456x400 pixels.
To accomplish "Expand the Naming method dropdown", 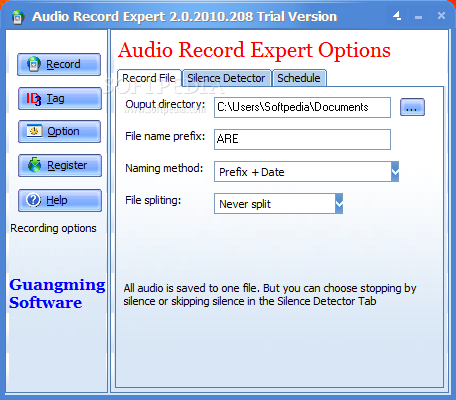I will pyautogui.click(x=395, y=172).
